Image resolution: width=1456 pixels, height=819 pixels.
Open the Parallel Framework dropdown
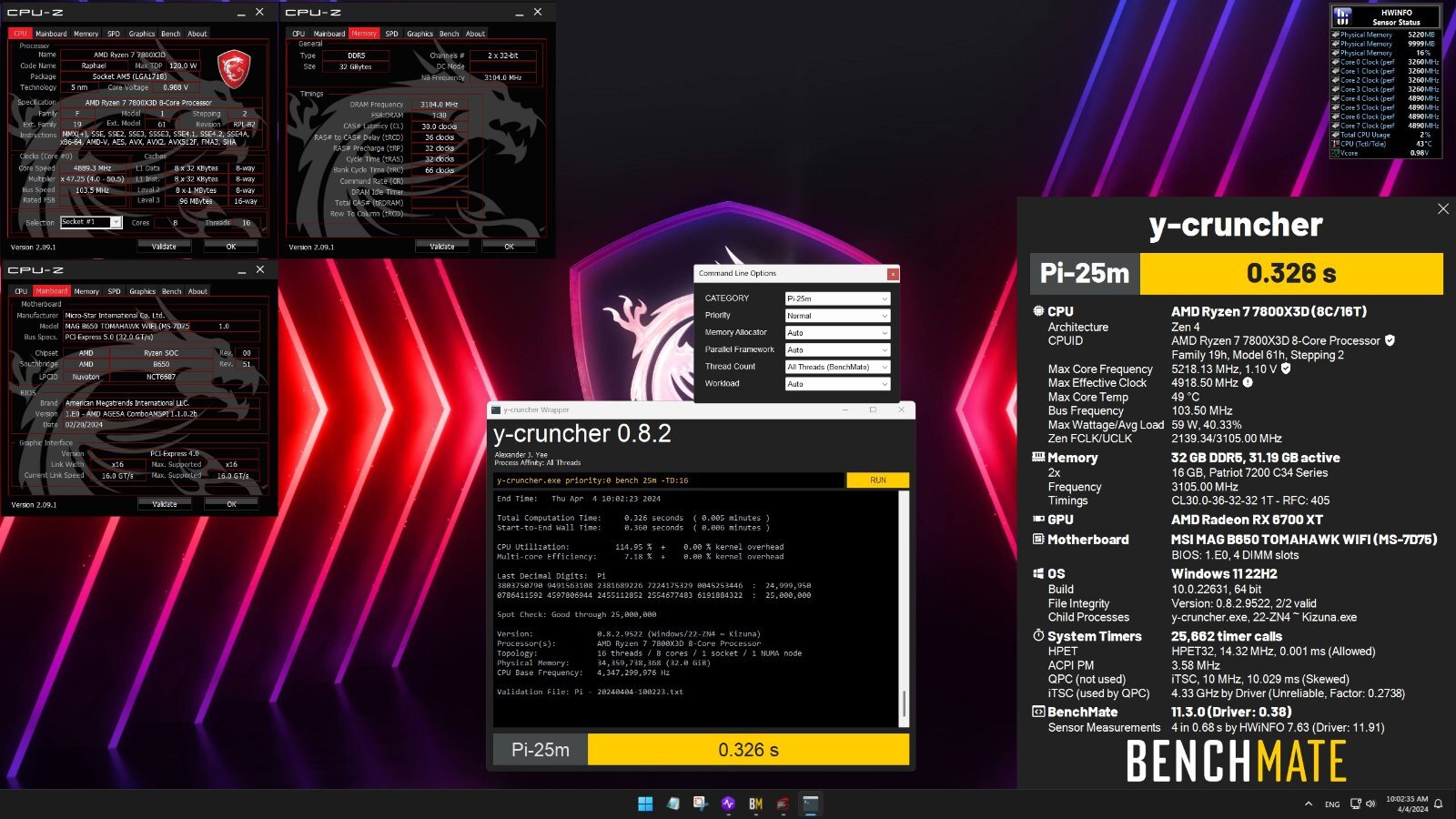pyautogui.click(x=837, y=349)
